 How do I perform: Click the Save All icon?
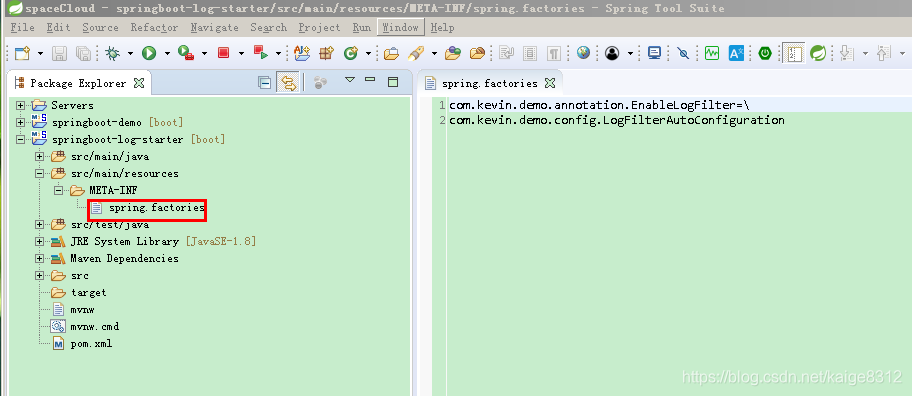pyautogui.click(x=84, y=53)
